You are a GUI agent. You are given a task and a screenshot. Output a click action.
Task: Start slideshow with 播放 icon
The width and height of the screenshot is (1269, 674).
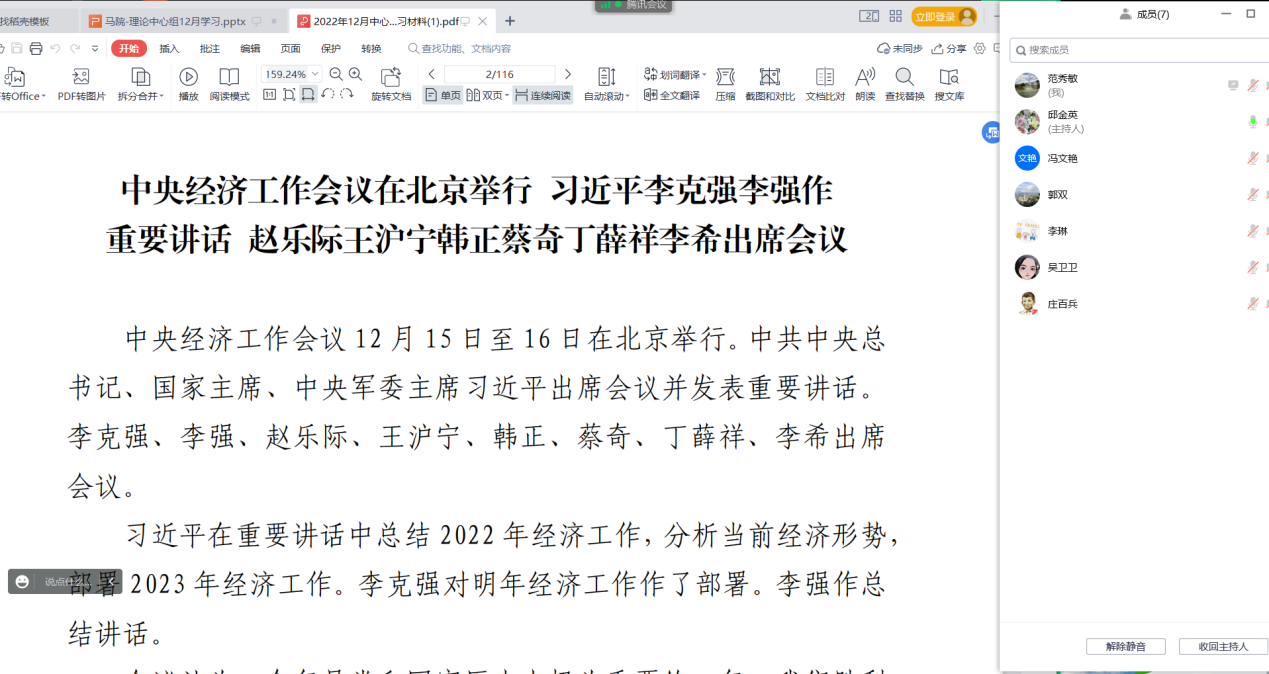point(188,78)
